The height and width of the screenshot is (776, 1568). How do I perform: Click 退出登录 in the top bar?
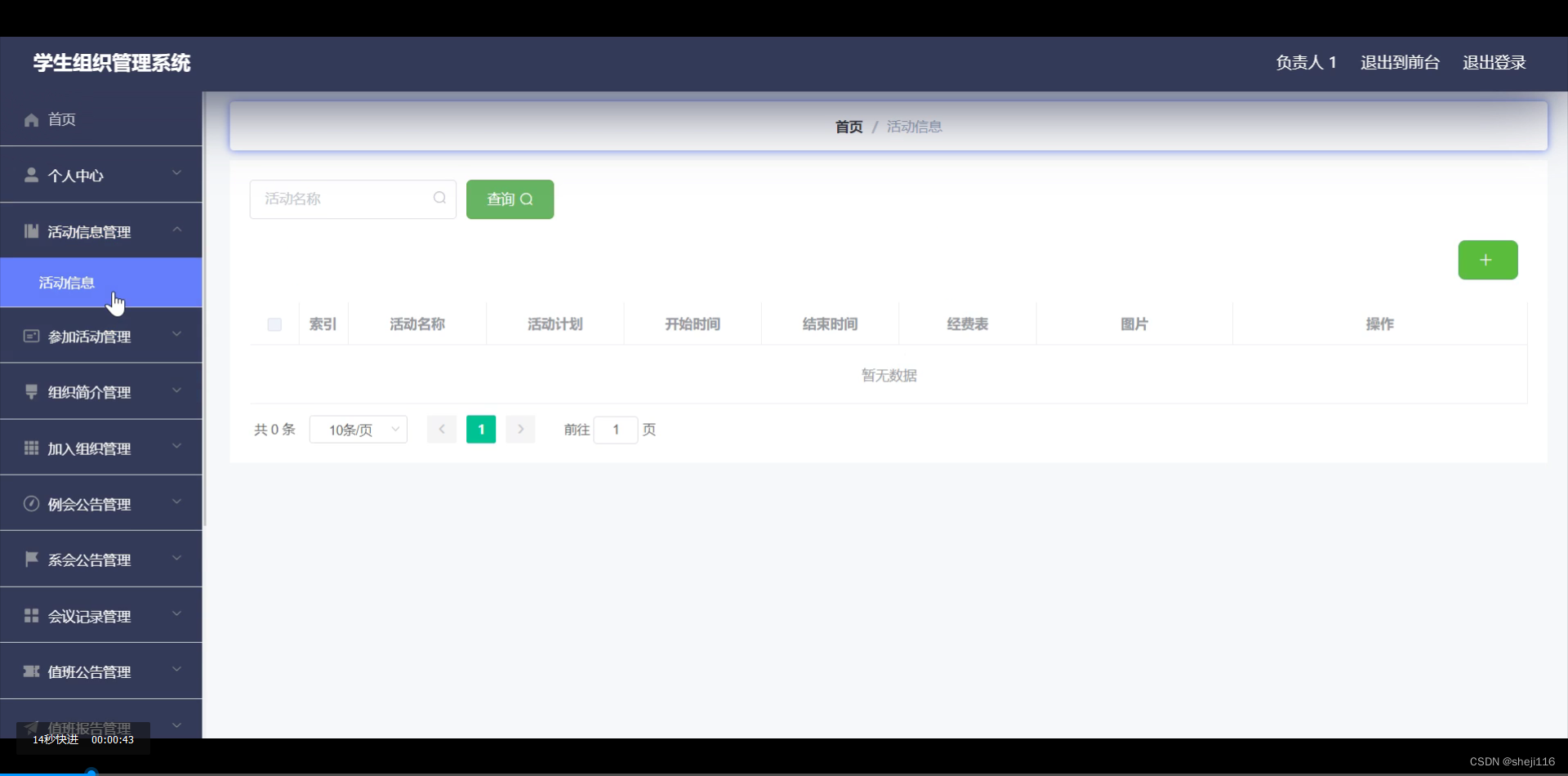[1494, 62]
